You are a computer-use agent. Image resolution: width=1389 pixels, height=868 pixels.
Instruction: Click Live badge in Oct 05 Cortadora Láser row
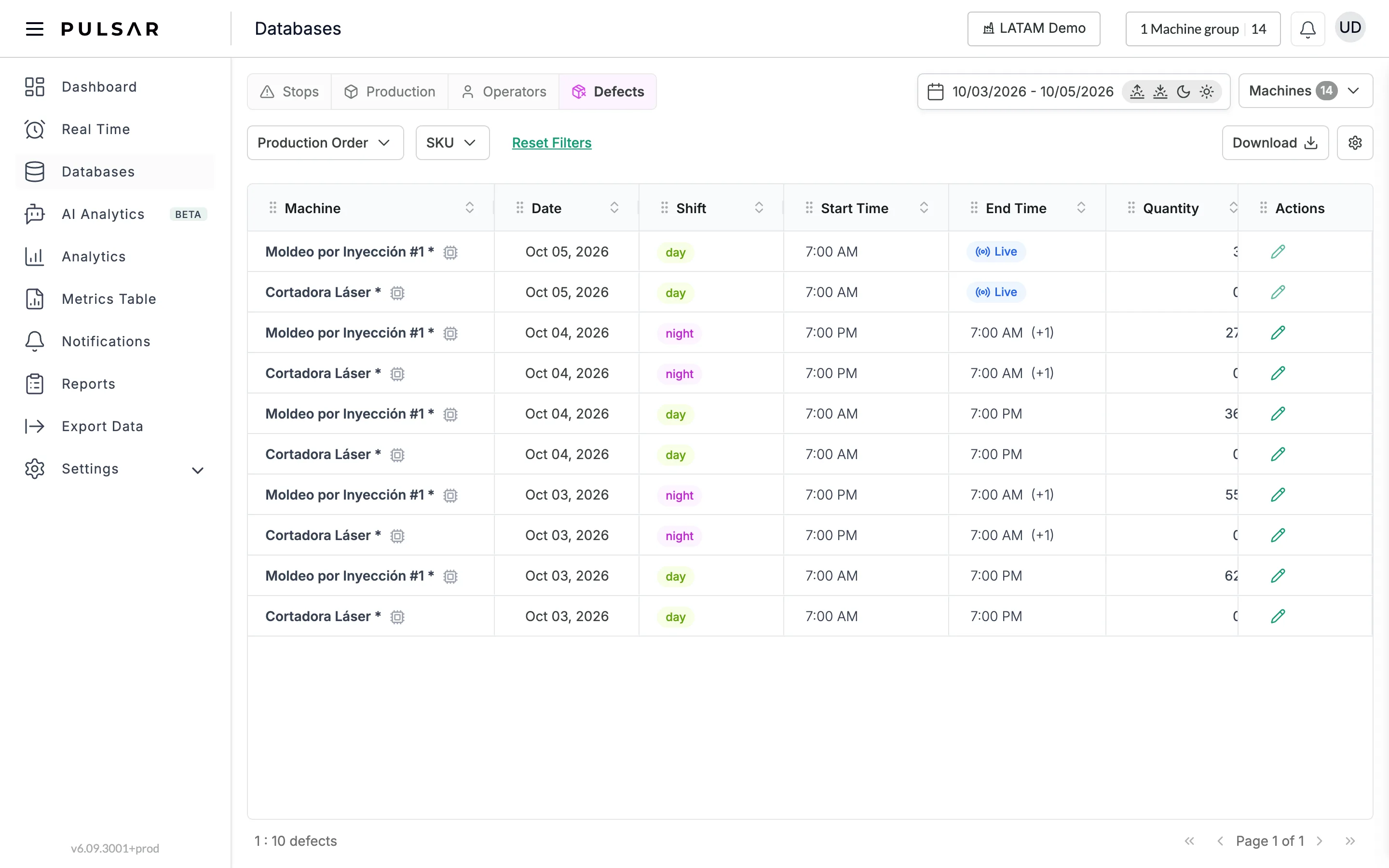[x=996, y=292]
